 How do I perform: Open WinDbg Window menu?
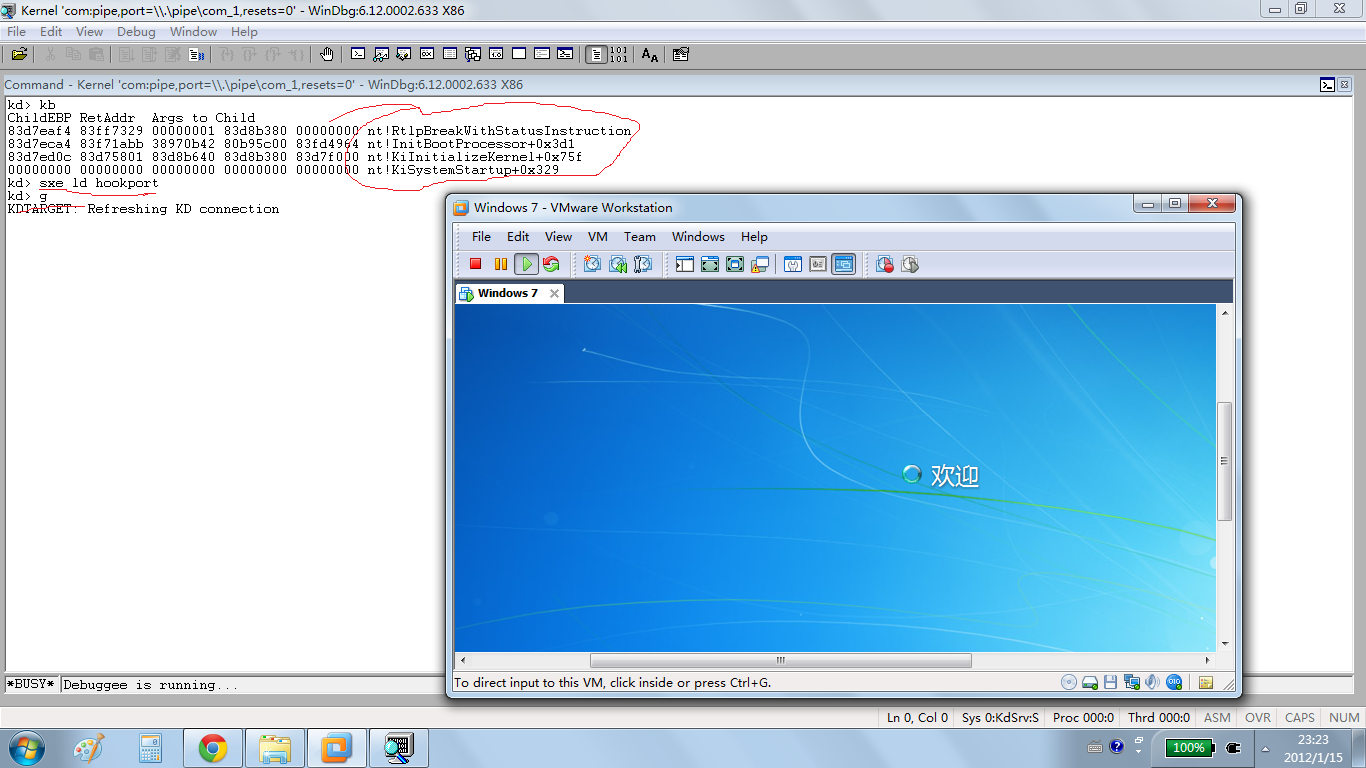pyautogui.click(x=193, y=32)
